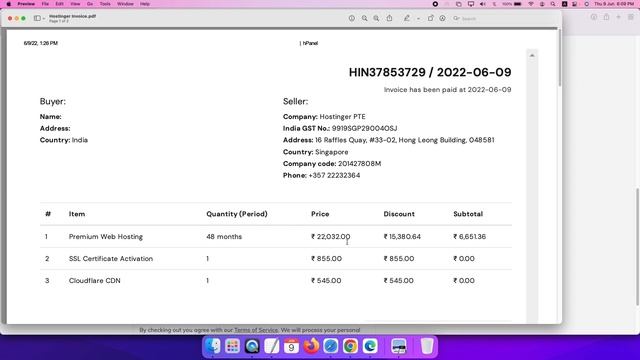The width and height of the screenshot is (640, 360).
Task: Open the Window menu
Action: (x=125, y=4)
